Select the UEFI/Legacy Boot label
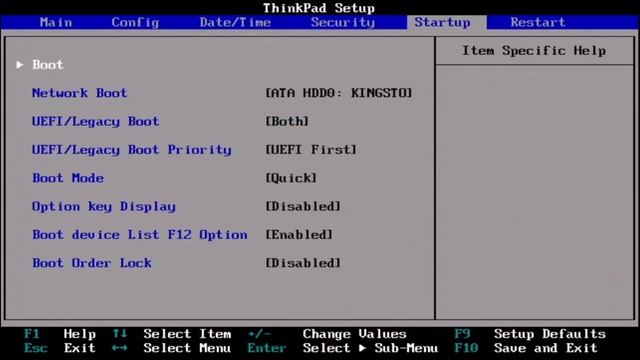This screenshot has width=640, height=360. 96,122
